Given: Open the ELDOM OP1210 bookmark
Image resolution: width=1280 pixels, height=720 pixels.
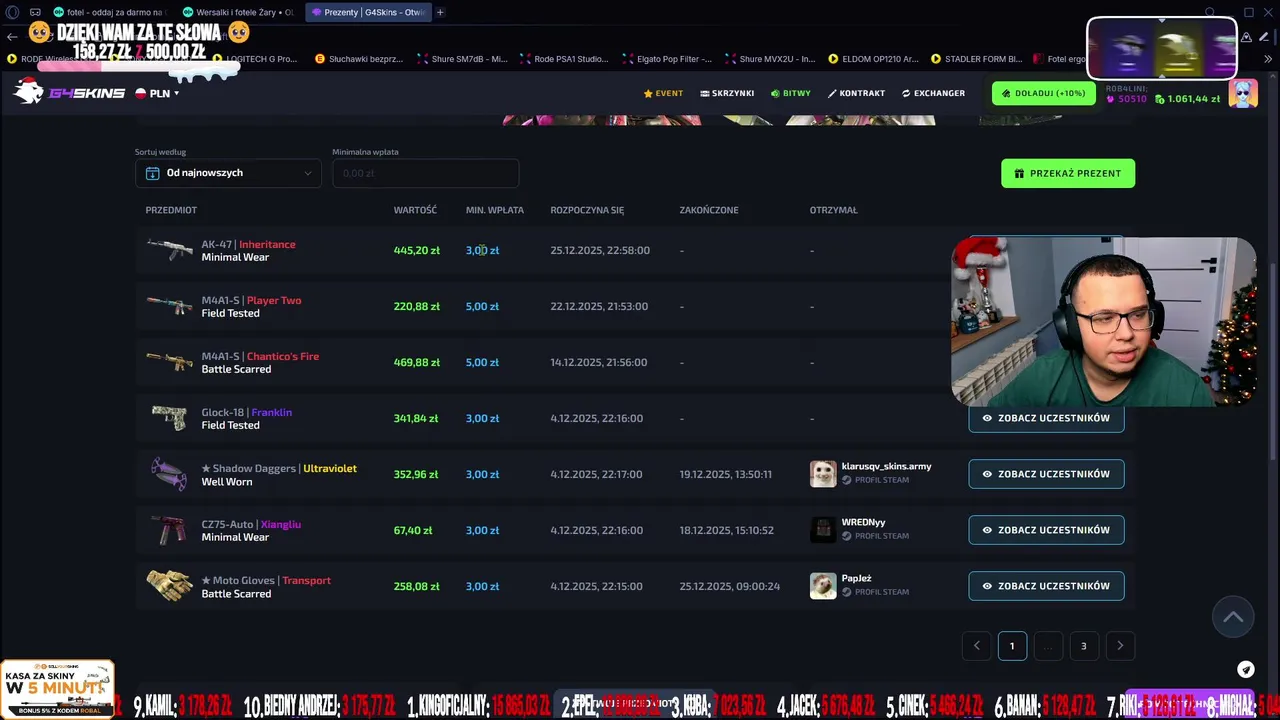Looking at the screenshot, I should (x=873, y=59).
